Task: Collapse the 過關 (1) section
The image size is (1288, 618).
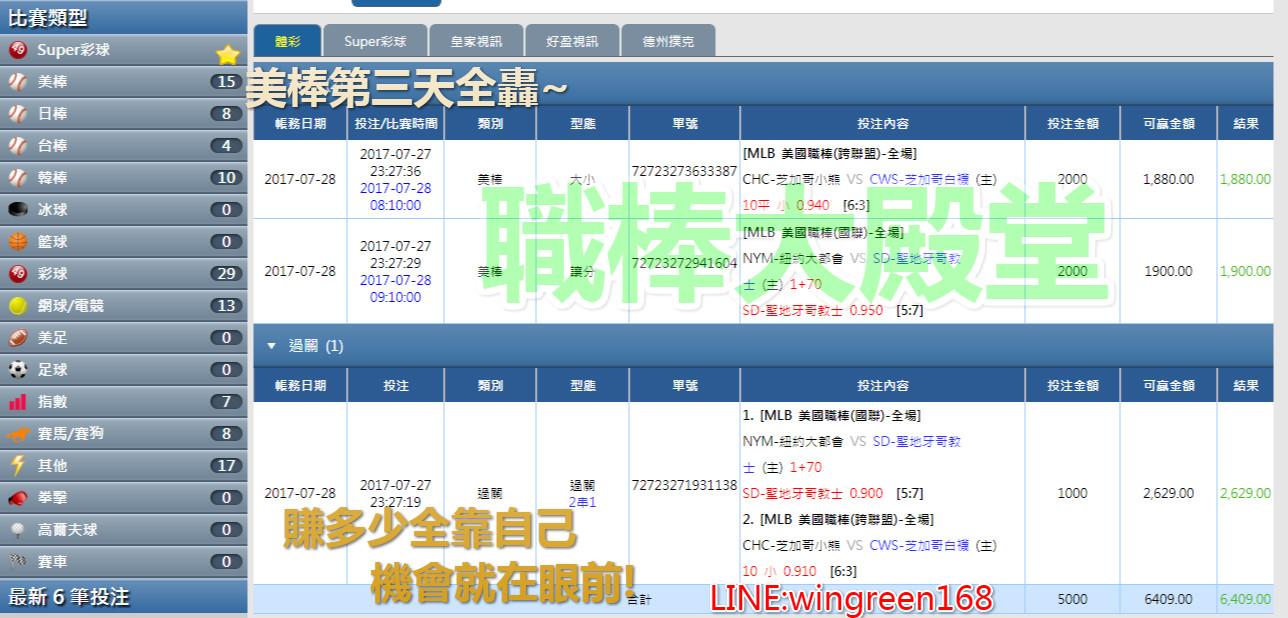Action: pos(271,346)
